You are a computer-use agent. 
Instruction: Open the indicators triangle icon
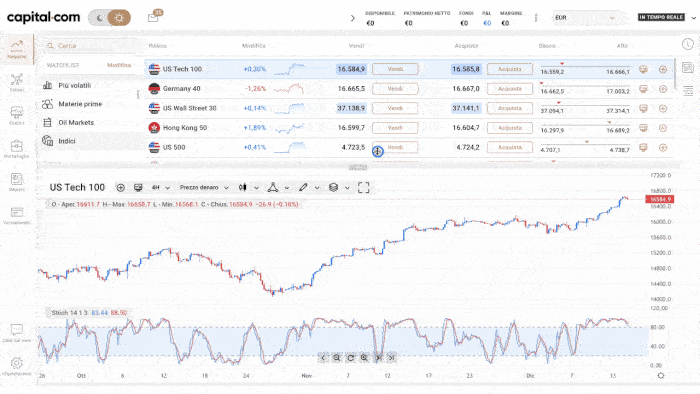(x=273, y=187)
